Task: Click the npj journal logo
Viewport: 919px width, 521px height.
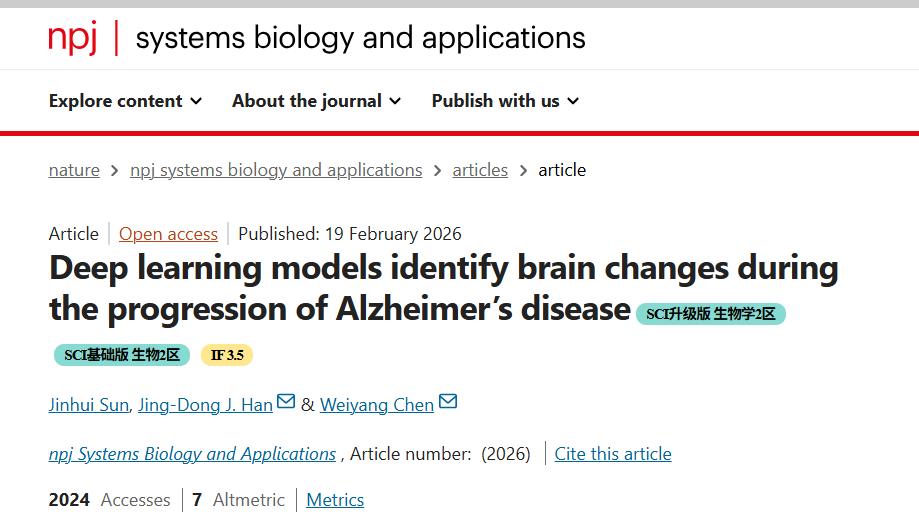Action: [x=74, y=38]
